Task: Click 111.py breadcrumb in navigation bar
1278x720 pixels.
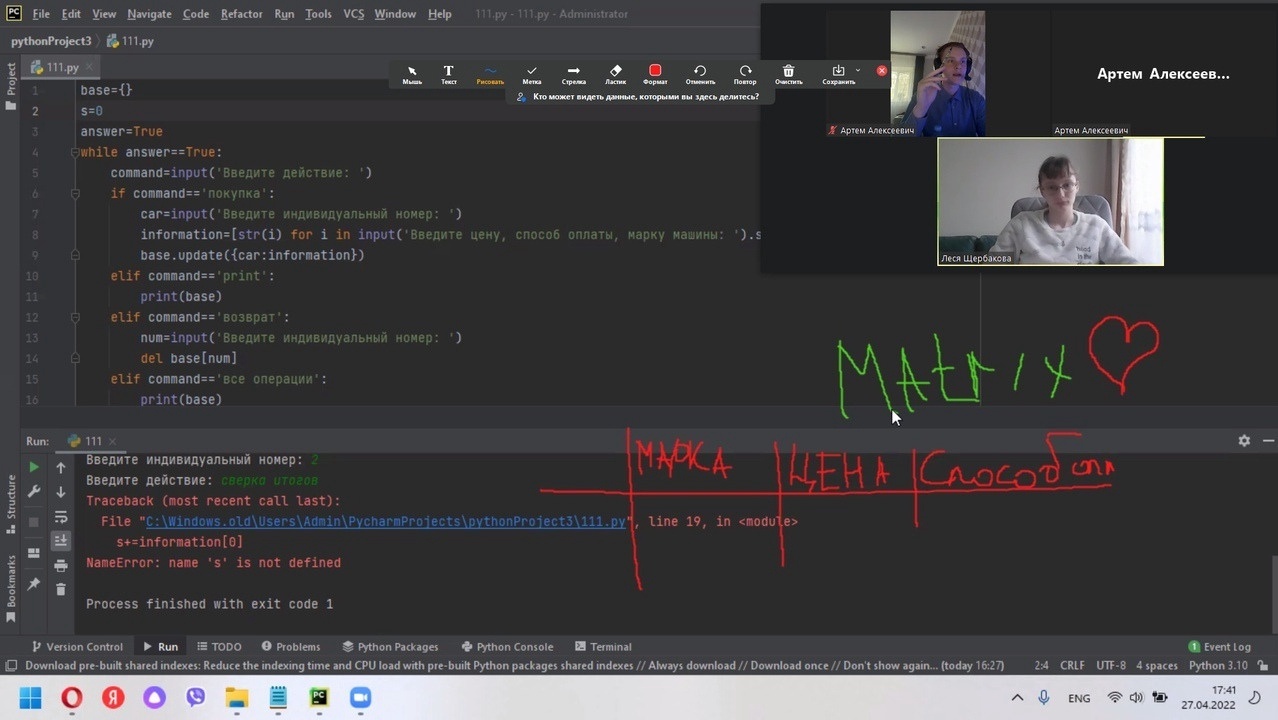Action: tap(130, 41)
